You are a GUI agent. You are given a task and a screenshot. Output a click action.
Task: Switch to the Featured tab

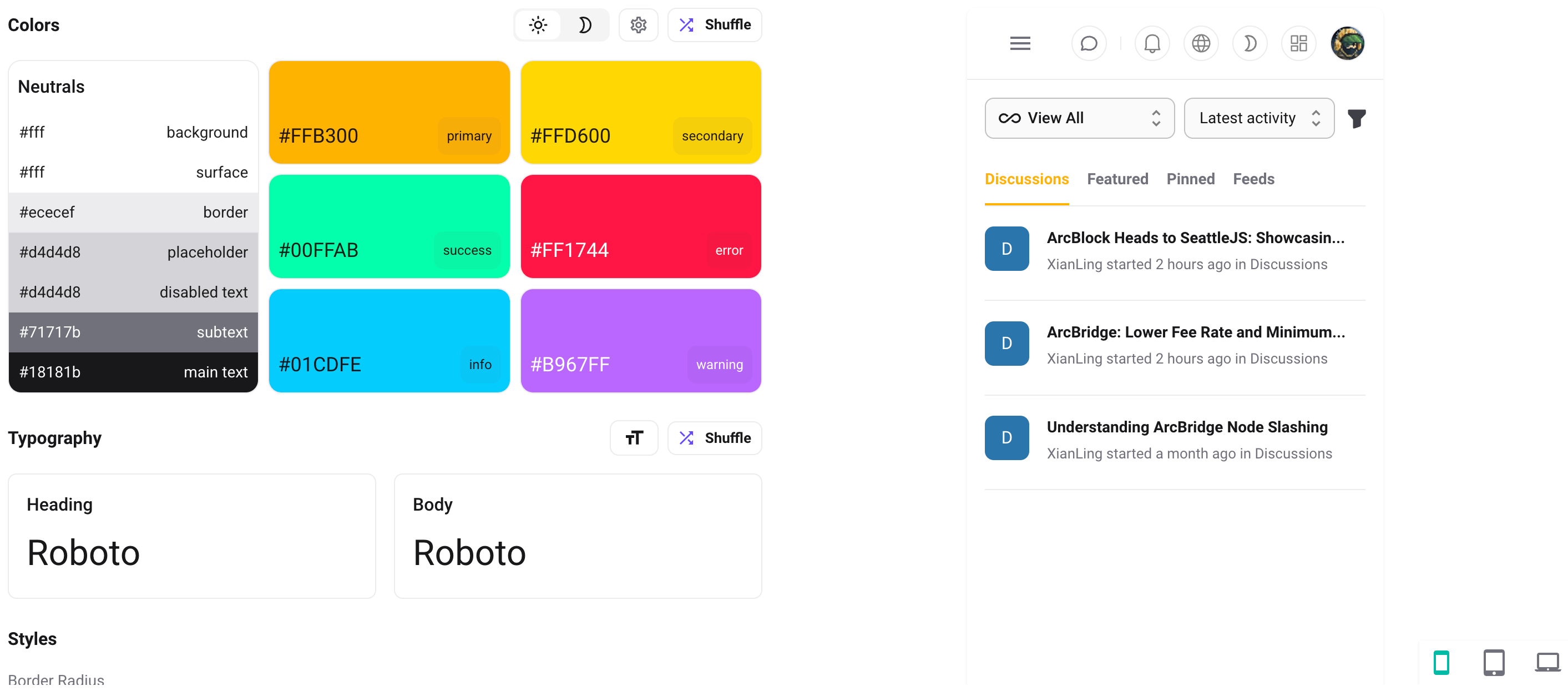tap(1117, 179)
